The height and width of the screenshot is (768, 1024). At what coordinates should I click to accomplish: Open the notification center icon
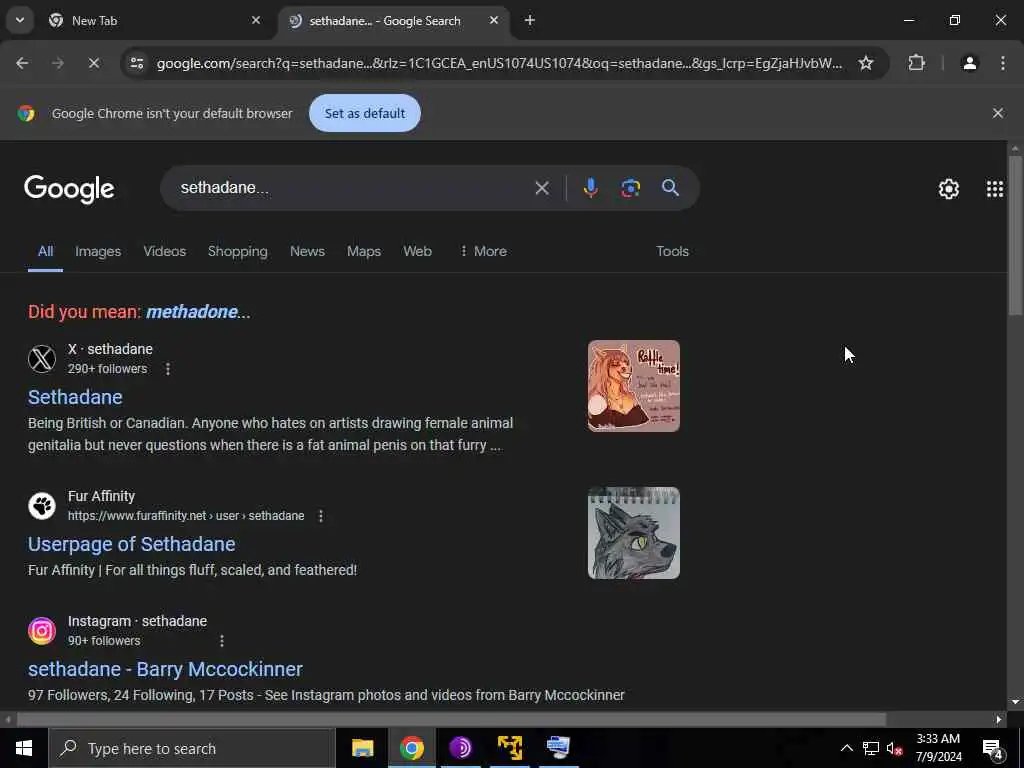[x=992, y=748]
